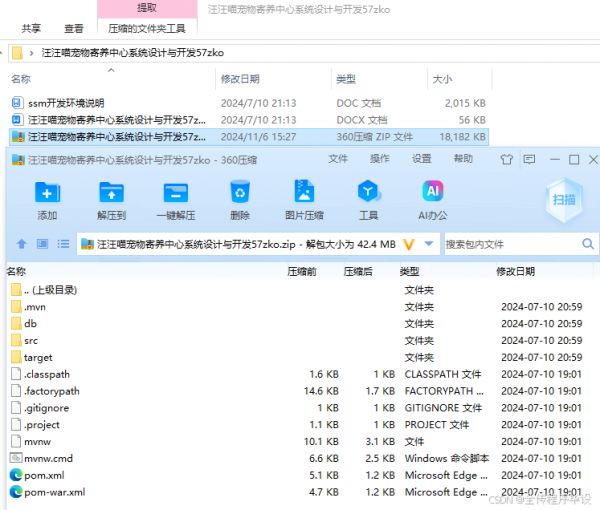Click the Edge icon beside pom-war.xml

(x=16, y=492)
